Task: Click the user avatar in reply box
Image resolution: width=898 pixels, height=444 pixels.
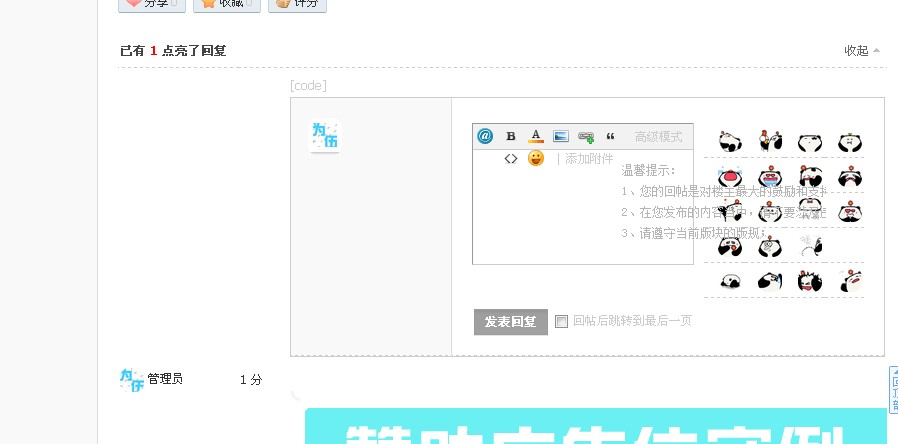Action: pyautogui.click(x=325, y=136)
